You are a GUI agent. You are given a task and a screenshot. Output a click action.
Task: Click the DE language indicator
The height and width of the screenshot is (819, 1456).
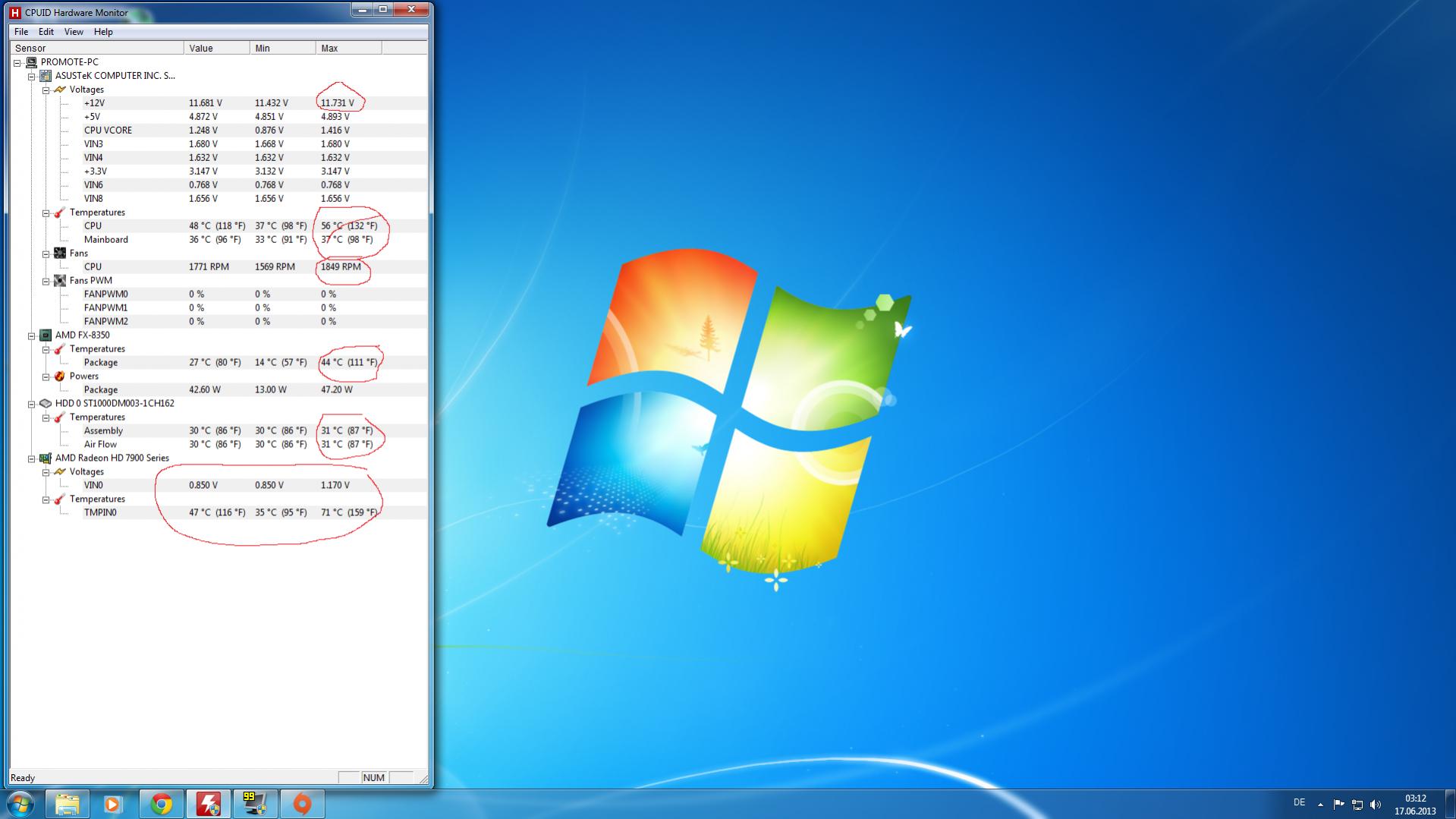click(1299, 802)
